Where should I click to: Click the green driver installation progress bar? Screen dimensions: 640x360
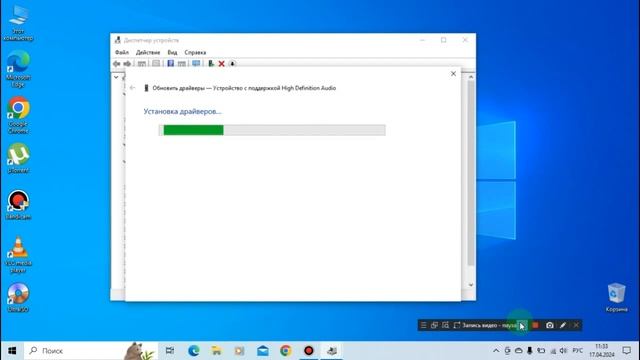(x=272, y=130)
